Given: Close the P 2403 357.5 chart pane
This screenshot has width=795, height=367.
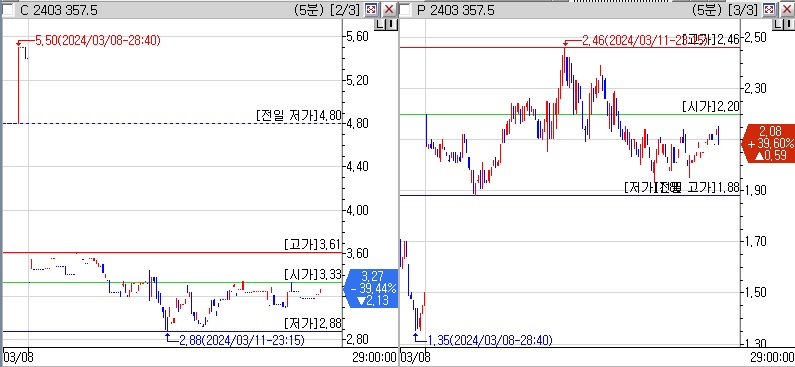Looking at the screenshot, I should 786,10.
